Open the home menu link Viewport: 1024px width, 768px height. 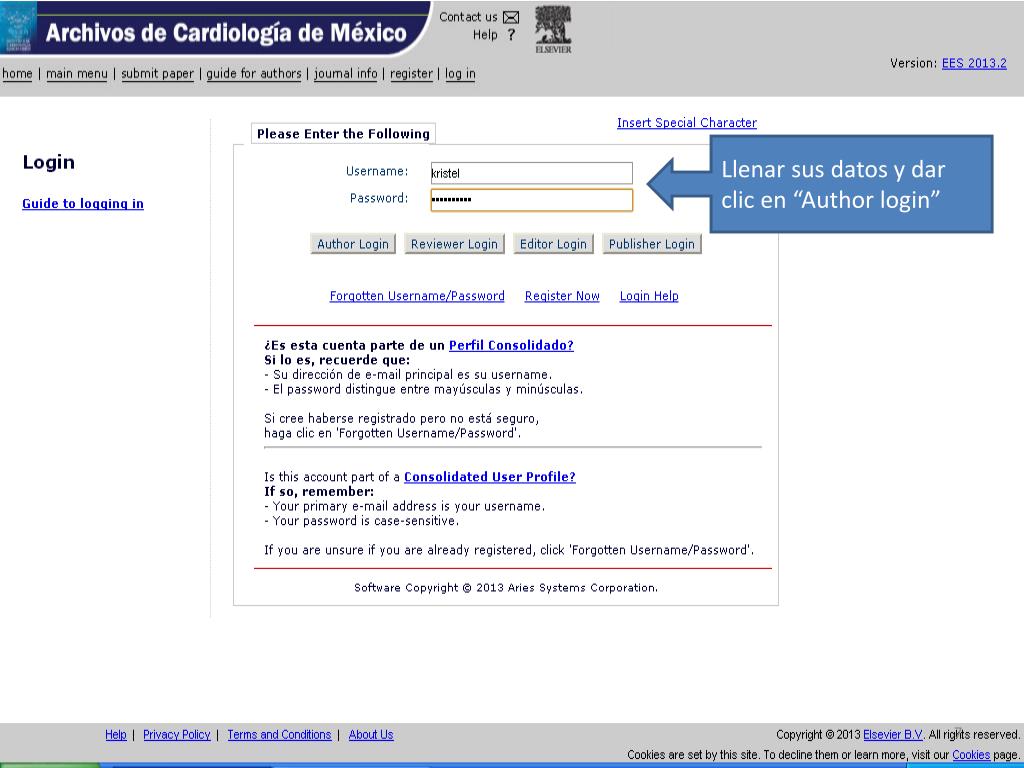coord(17,74)
